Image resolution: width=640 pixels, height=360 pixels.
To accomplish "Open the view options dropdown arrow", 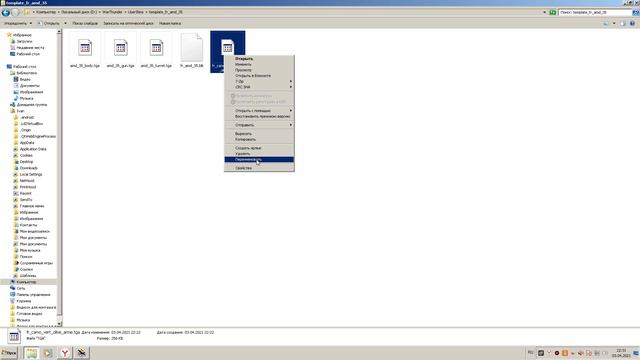I will (614, 23).
